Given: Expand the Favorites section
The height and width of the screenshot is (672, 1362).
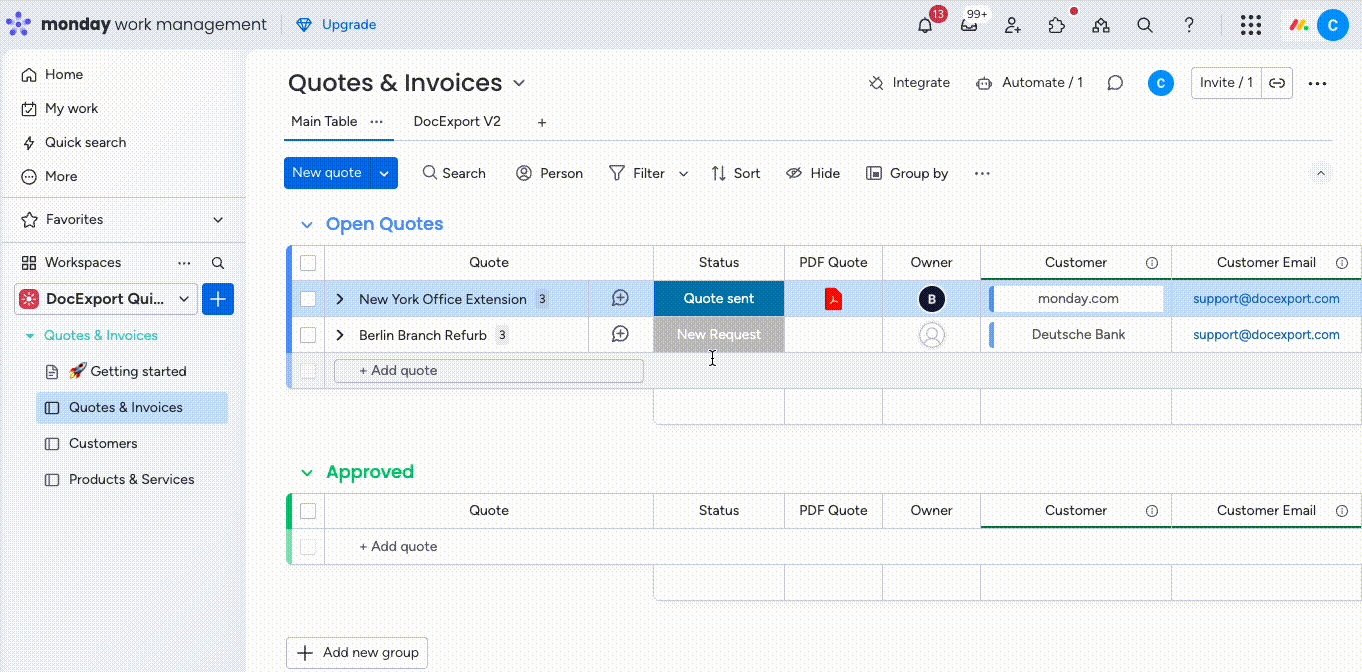Looking at the screenshot, I should click(218, 219).
